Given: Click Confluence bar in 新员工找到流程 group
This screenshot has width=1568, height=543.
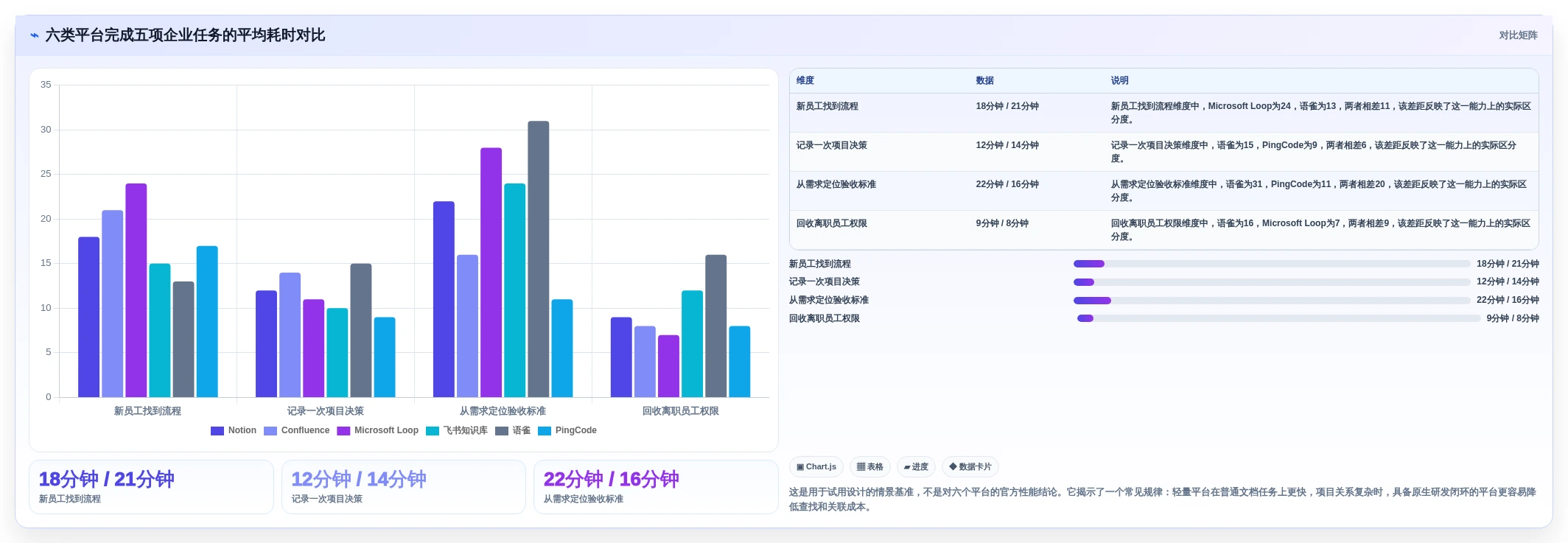Looking at the screenshot, I should (x=113, y=304).
